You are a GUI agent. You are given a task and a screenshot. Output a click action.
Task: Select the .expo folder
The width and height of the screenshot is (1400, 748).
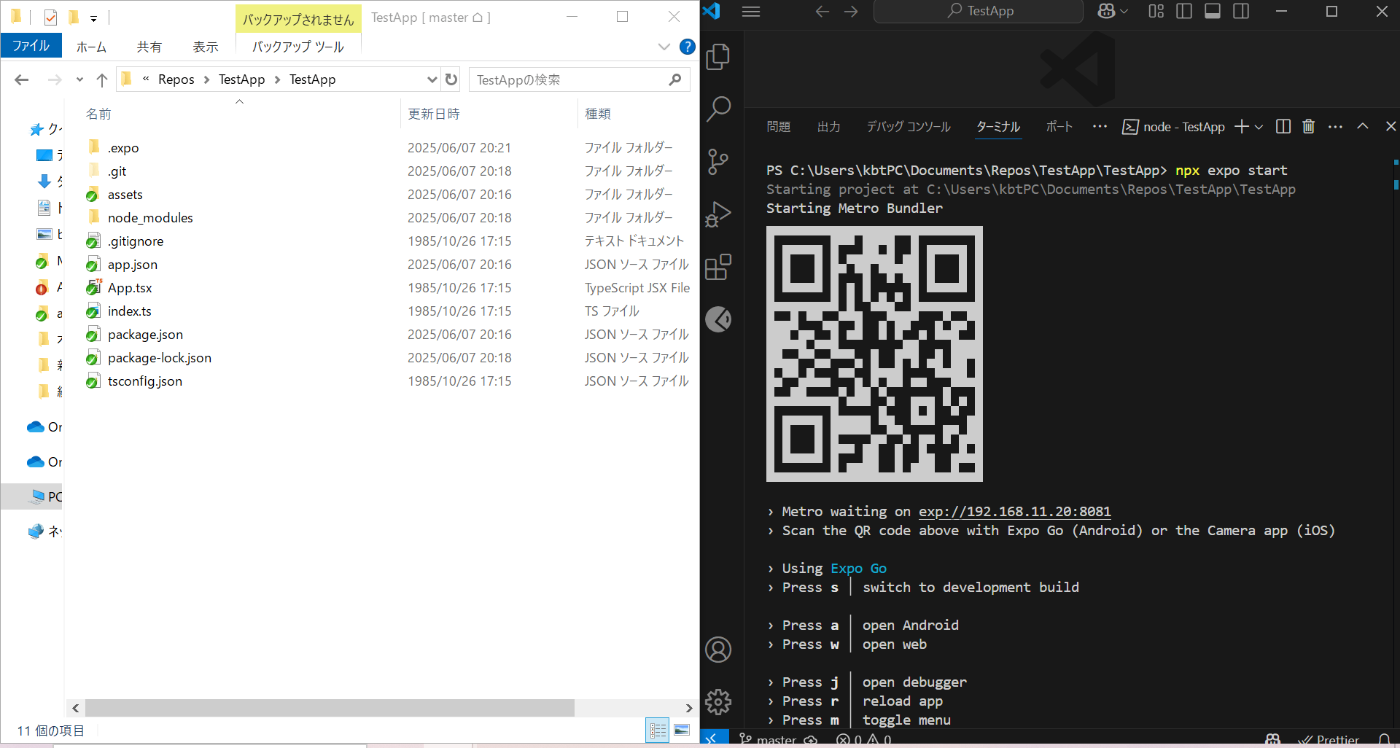[x=123, y=148]
